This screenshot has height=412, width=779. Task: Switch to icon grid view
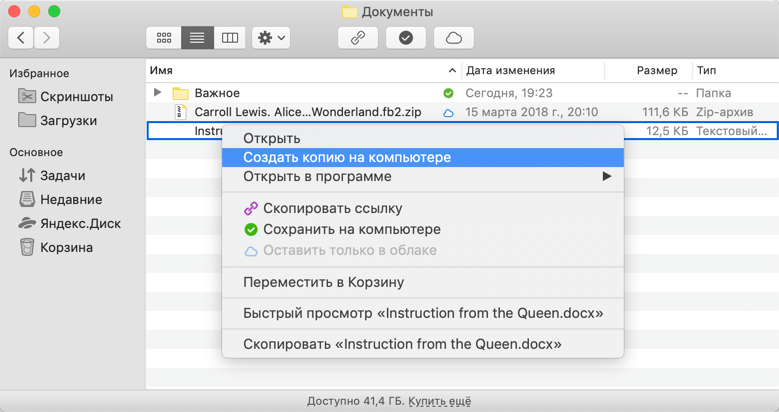(x=164, y=38)
